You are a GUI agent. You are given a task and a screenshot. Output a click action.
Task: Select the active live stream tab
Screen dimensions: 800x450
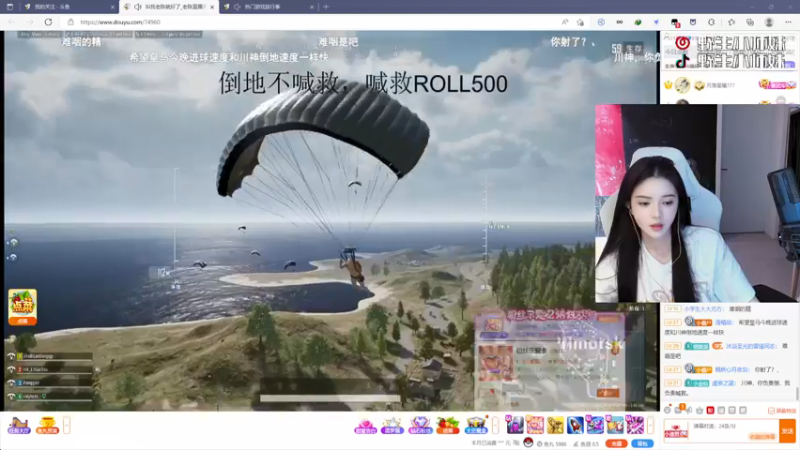pos(169,7)
